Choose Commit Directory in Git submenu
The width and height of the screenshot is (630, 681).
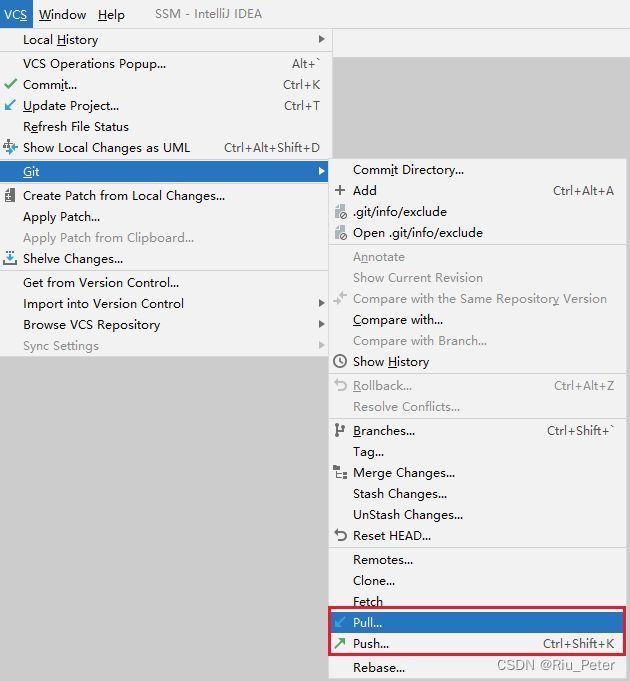(478, 169)
